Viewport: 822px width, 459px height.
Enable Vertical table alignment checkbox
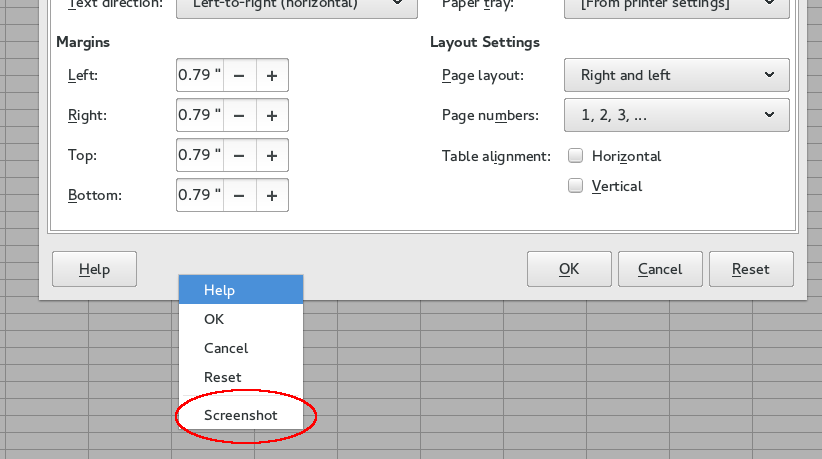pyautogui.click(x=576, y=185)
